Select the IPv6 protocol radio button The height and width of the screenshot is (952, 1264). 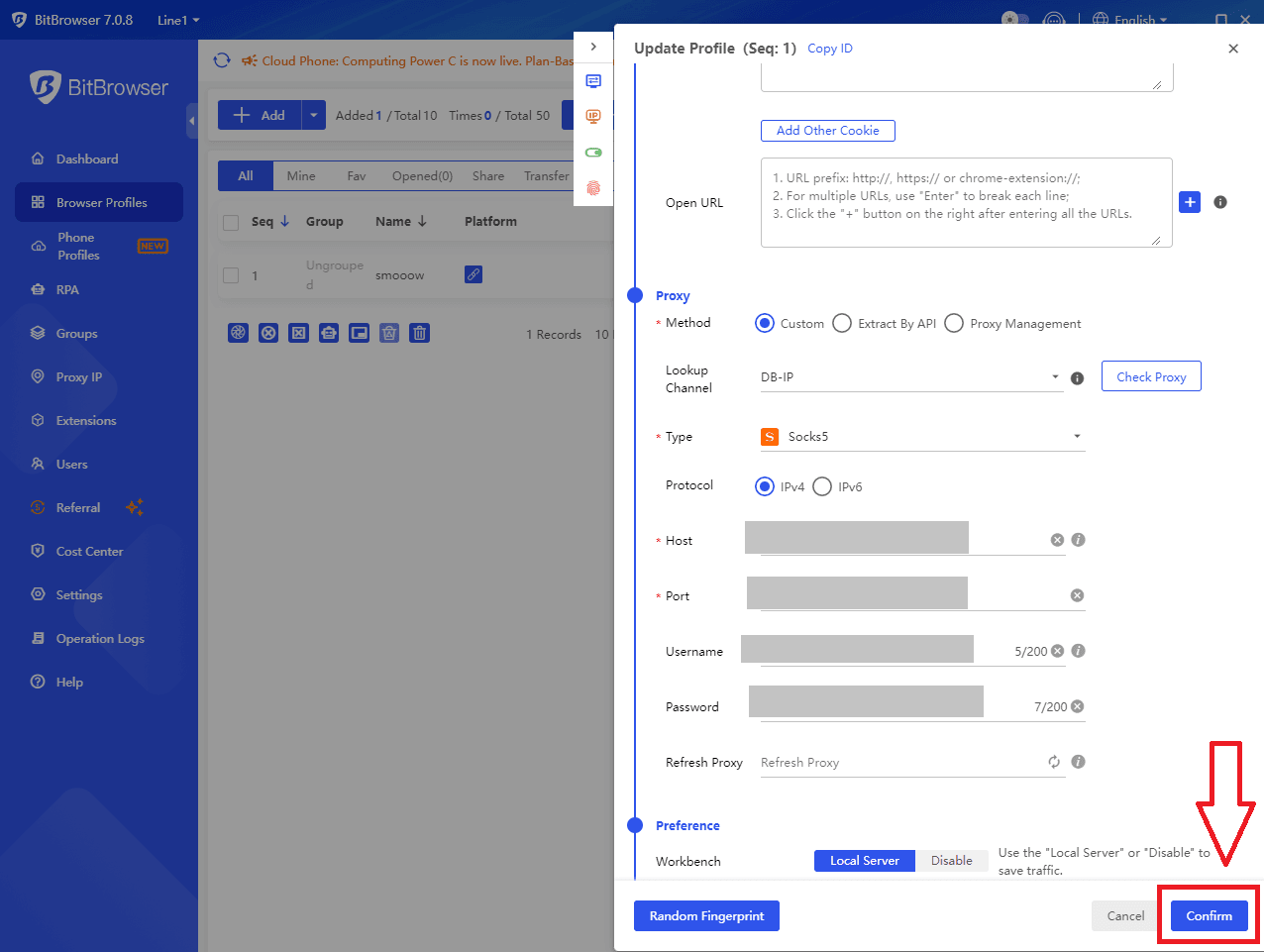click(x=822, y=486)
